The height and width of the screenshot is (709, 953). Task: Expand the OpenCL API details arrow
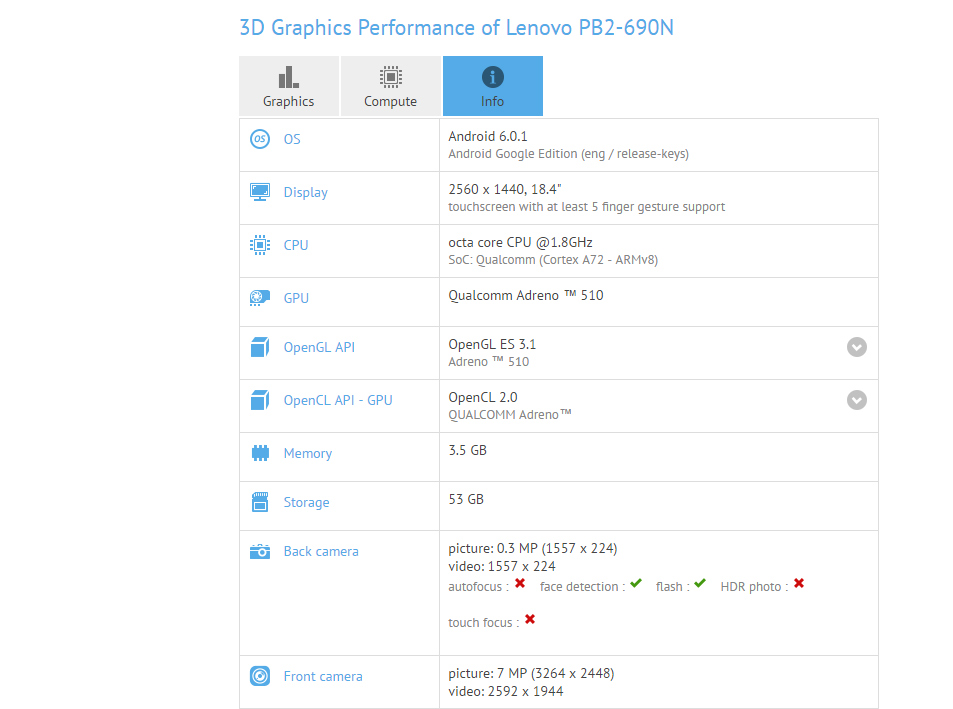coord(857,400)
